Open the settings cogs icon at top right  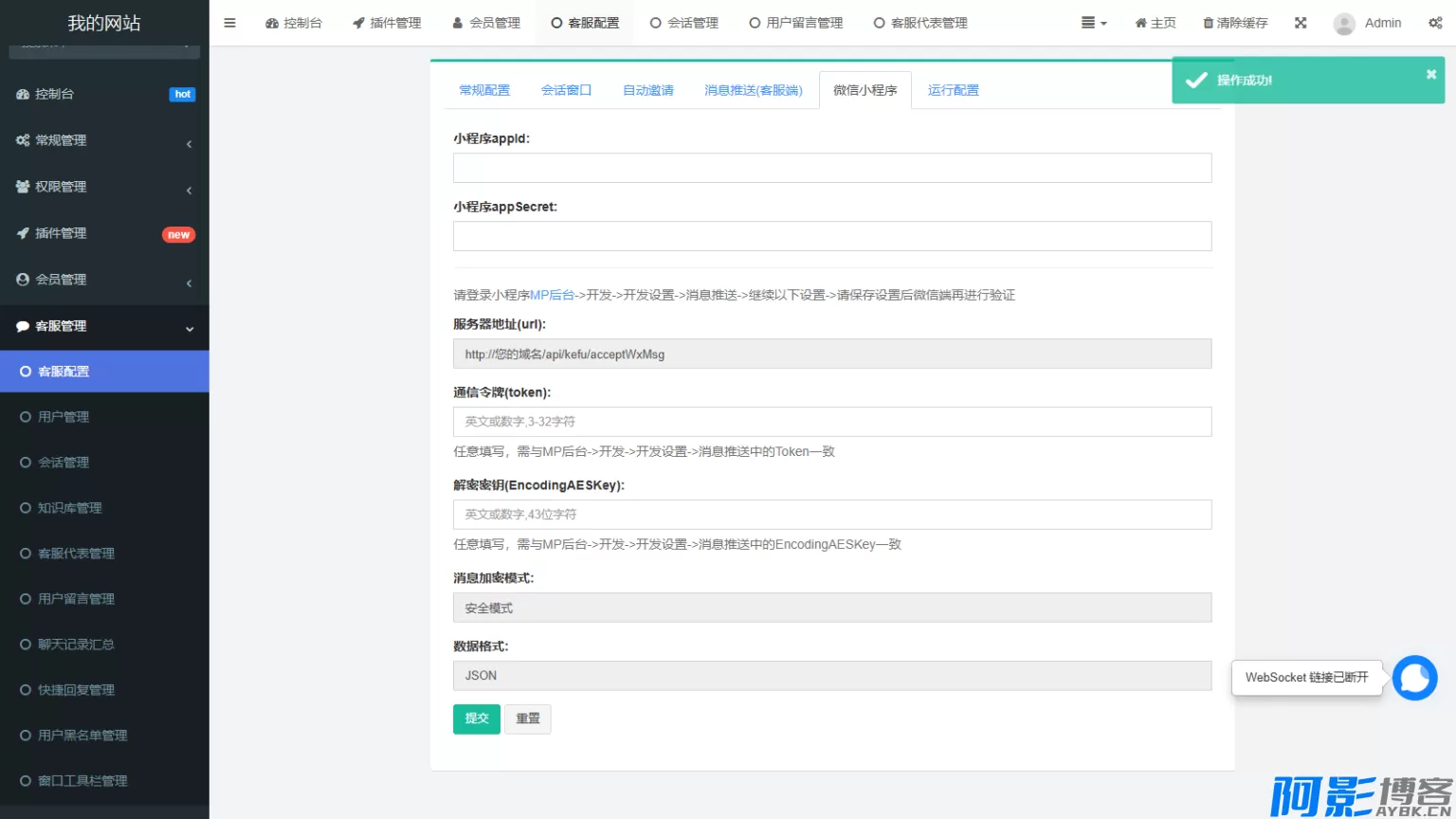point(1435,23)
